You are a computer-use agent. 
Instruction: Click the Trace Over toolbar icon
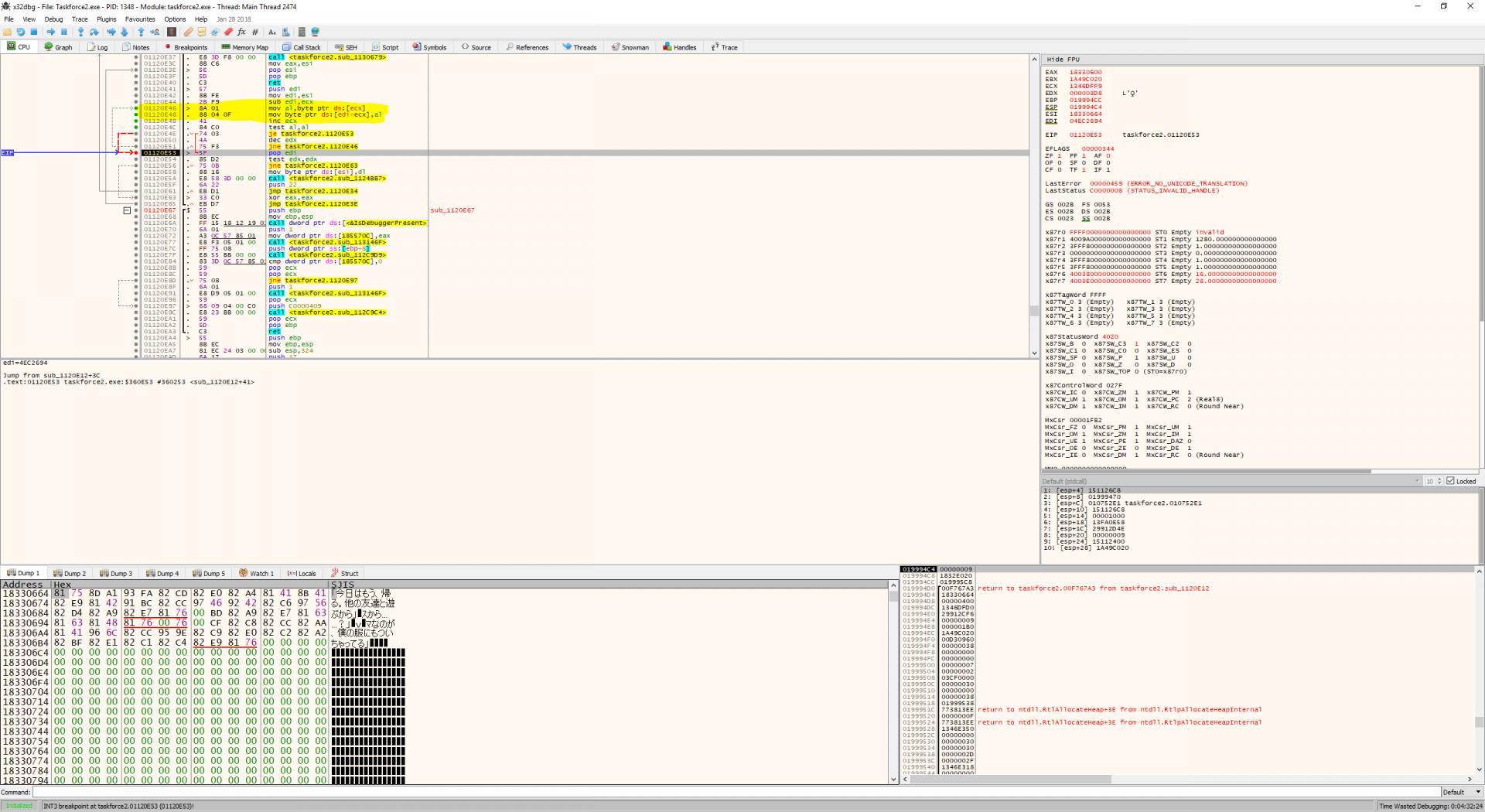pyautogui.click(x=124, y=32)
